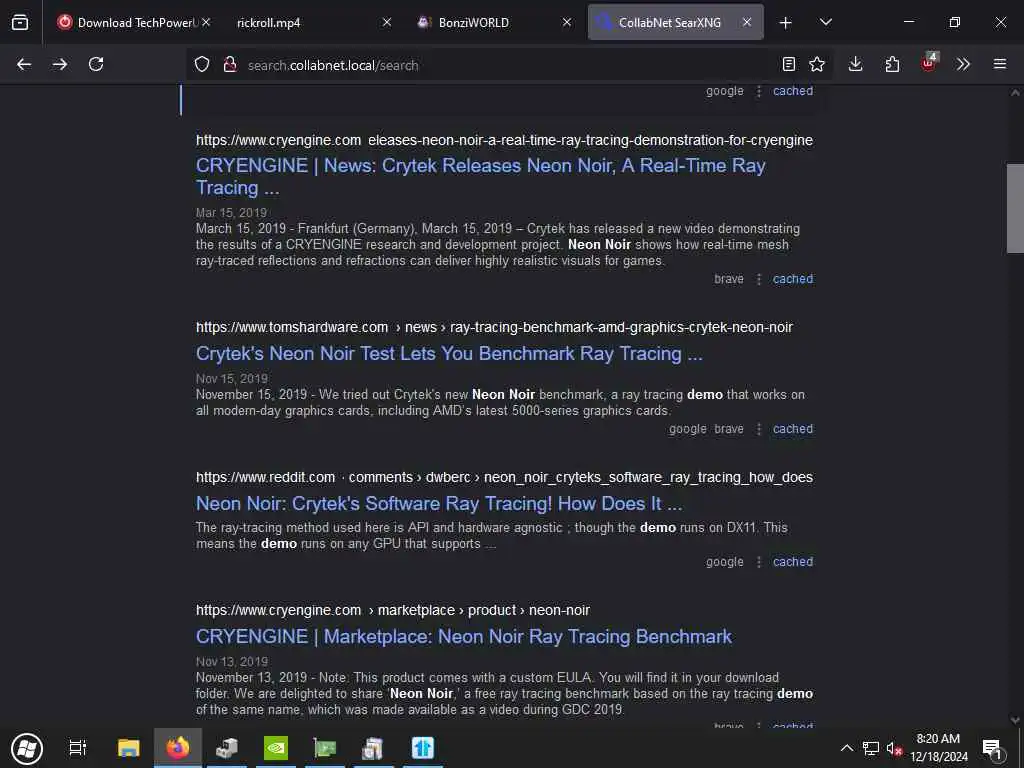Bookmark this page with the star icon

click(817, 64)
